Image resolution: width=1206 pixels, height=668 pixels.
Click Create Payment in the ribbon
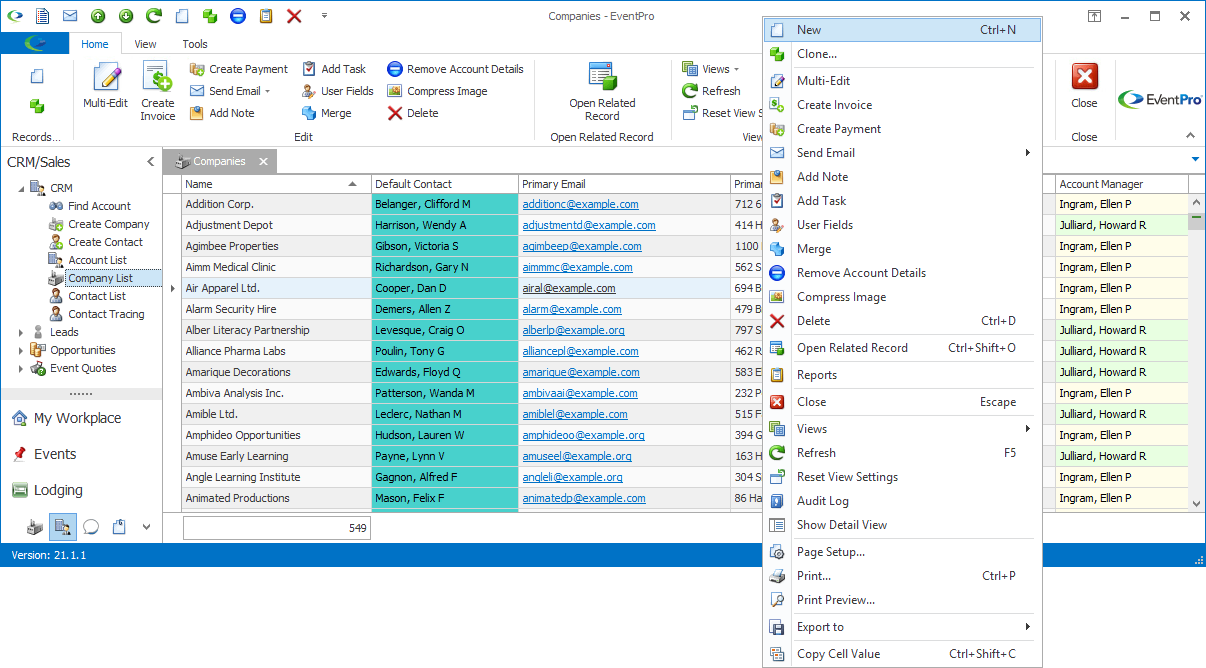click(239, 69)
